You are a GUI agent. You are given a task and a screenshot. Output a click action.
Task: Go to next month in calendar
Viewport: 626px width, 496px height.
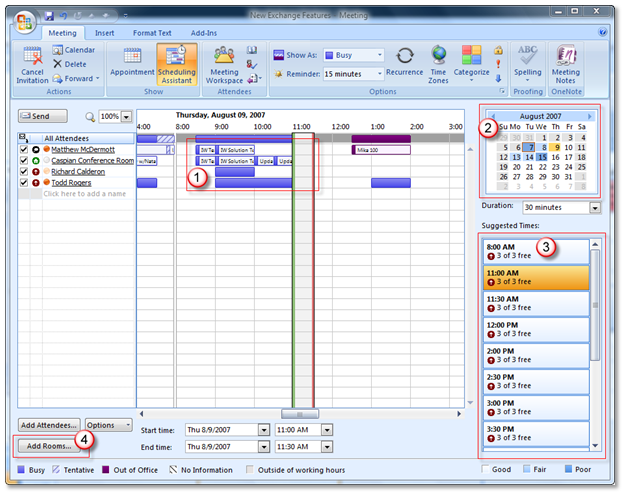click(x=590, y=116)
